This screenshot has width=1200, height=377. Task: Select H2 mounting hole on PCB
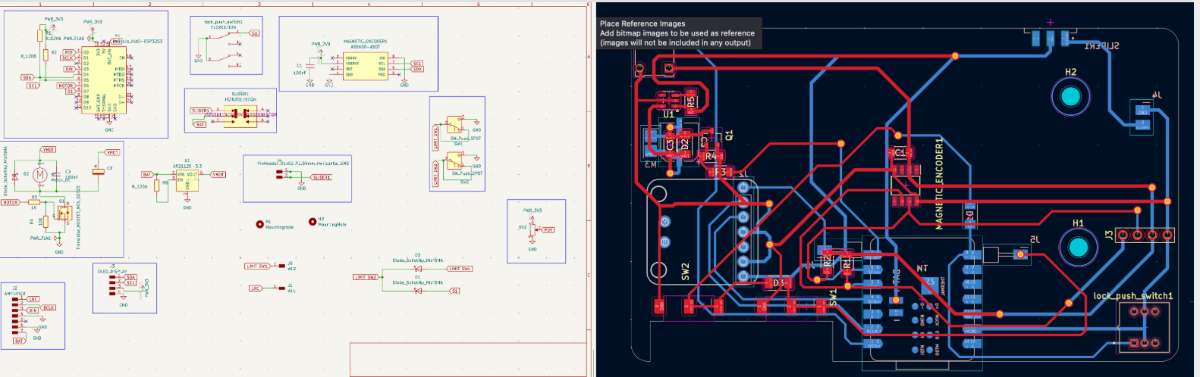point(1071,97)
